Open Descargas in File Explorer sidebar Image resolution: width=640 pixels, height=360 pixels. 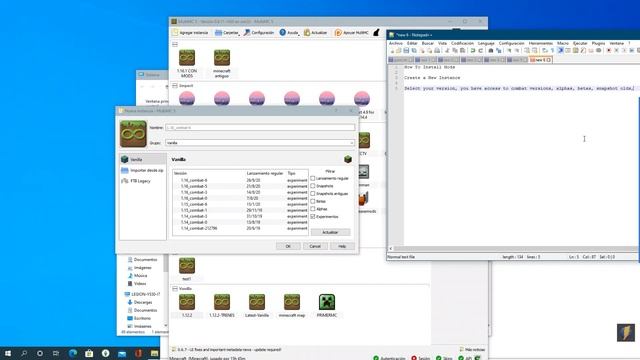143,302
